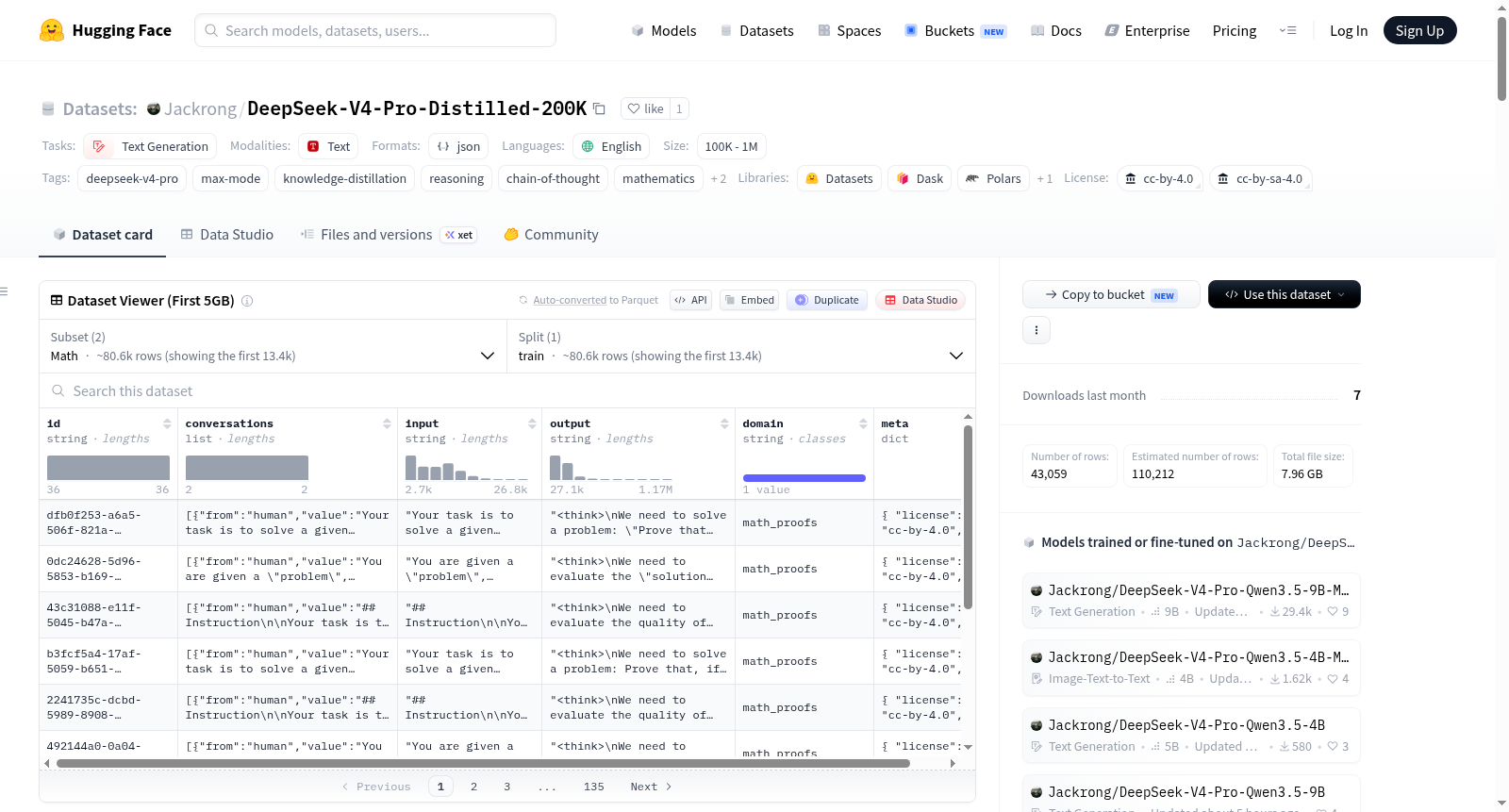Screen dimensions: 1509x812
Task: Open the Use this dataset dropdown
Action: pyautogui.click(x=1285, y=294)
